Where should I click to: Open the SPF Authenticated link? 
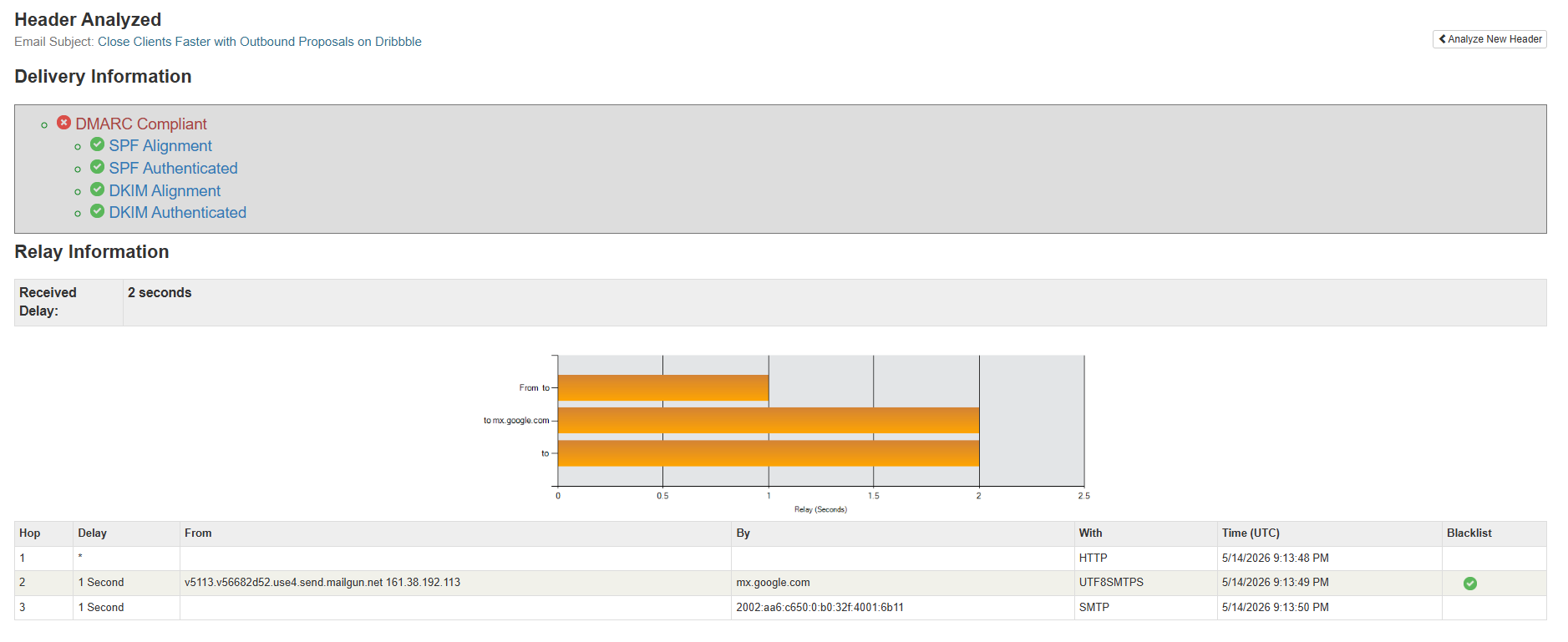[173, 168]
